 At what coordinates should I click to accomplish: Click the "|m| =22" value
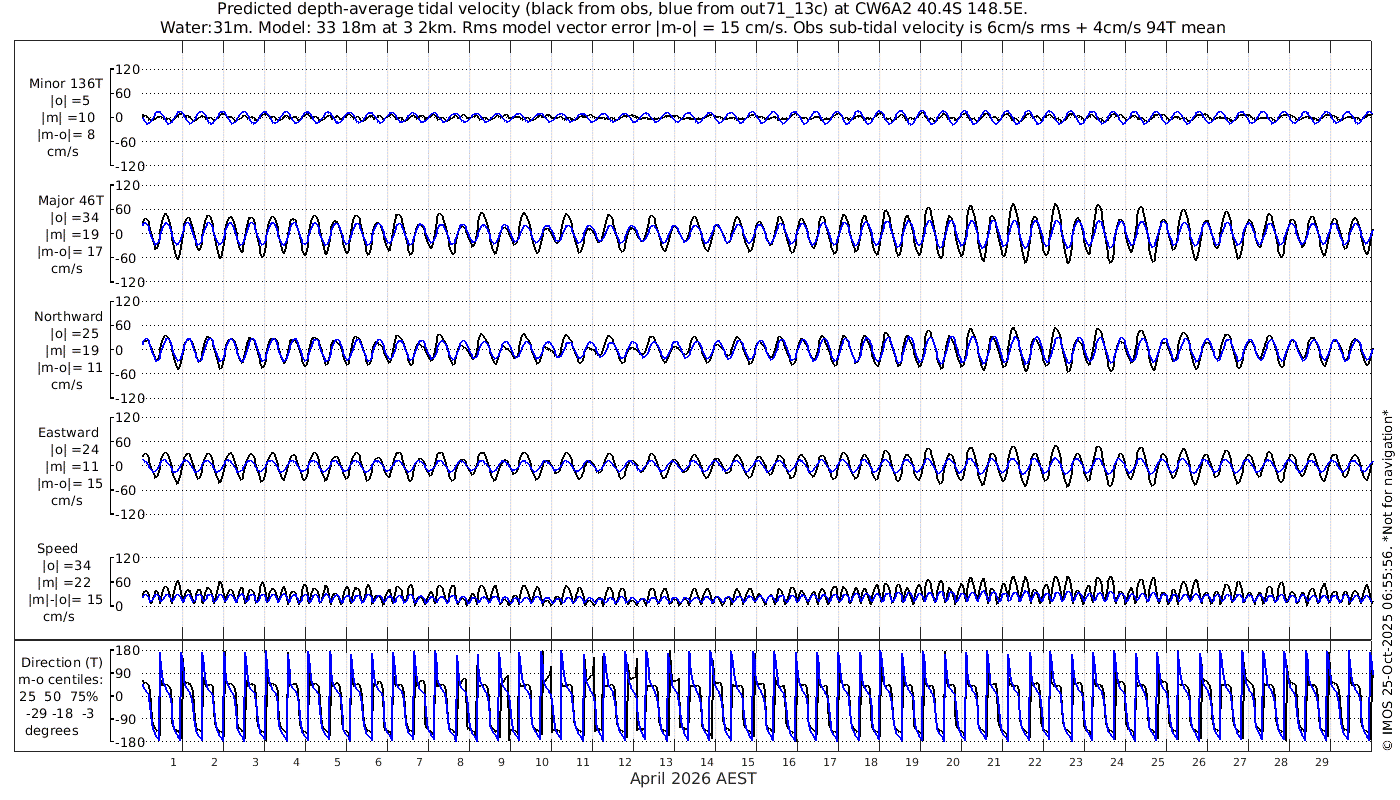pos(66,583)
